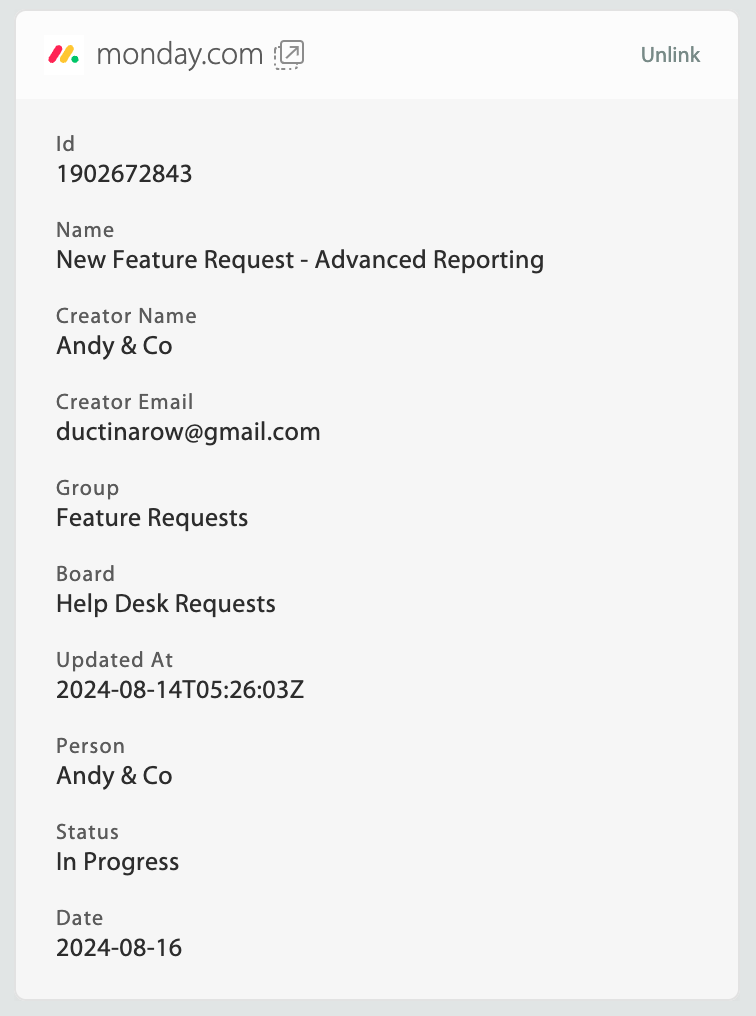Click the 'Person' field label
This screenshot has width=756, height=1016.
click(x=91, y=746)
